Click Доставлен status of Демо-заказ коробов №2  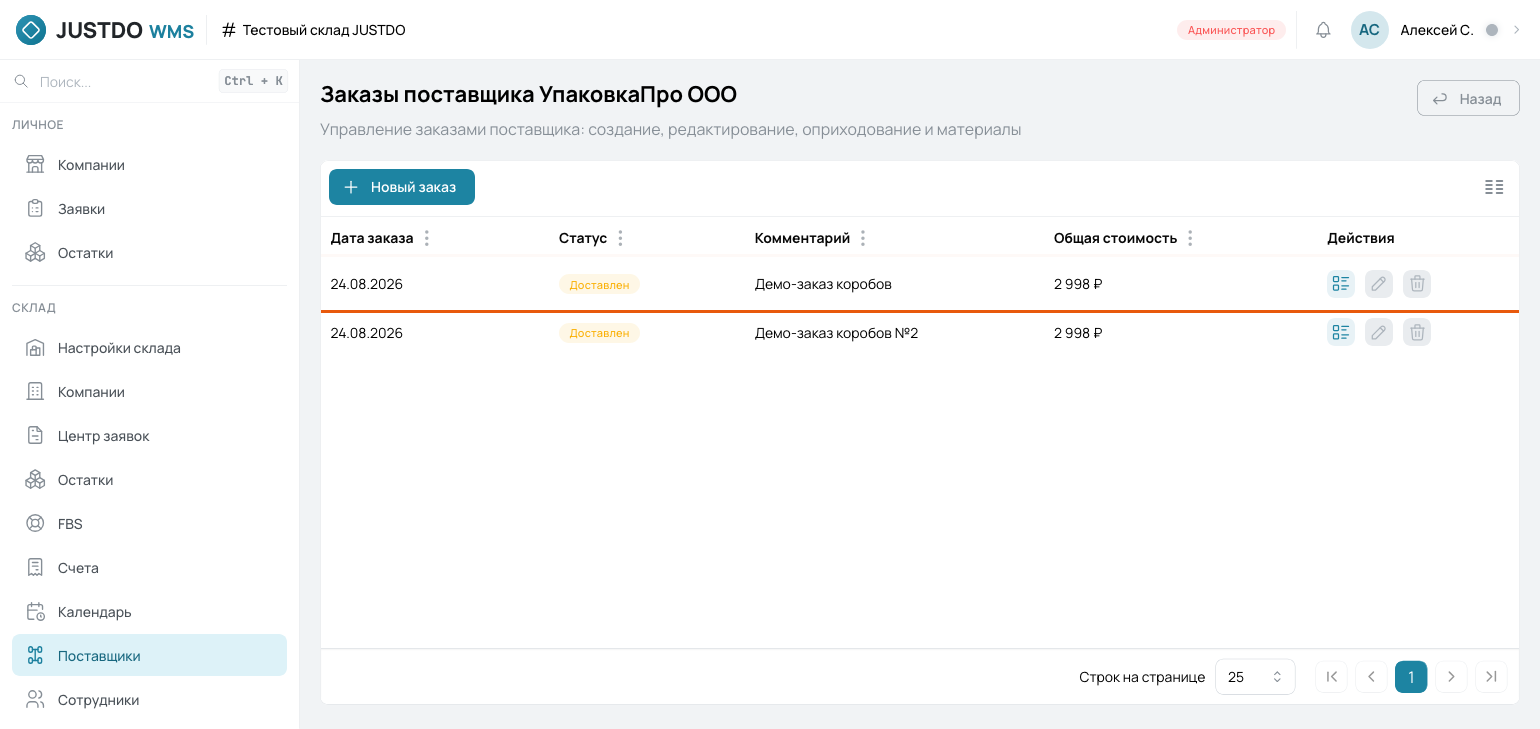(x=599, y=333)
